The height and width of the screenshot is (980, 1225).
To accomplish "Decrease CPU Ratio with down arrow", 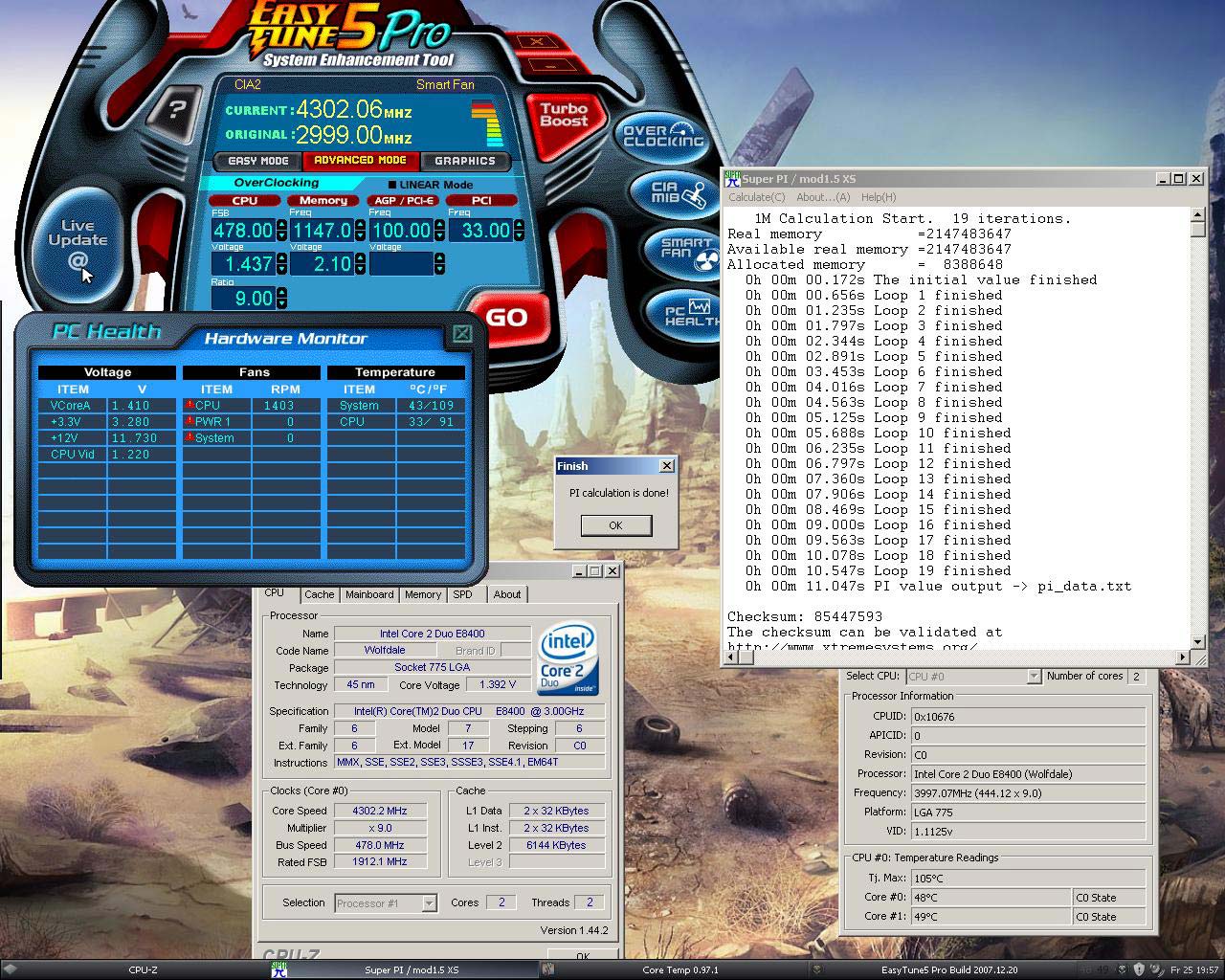I will [281, 303].
